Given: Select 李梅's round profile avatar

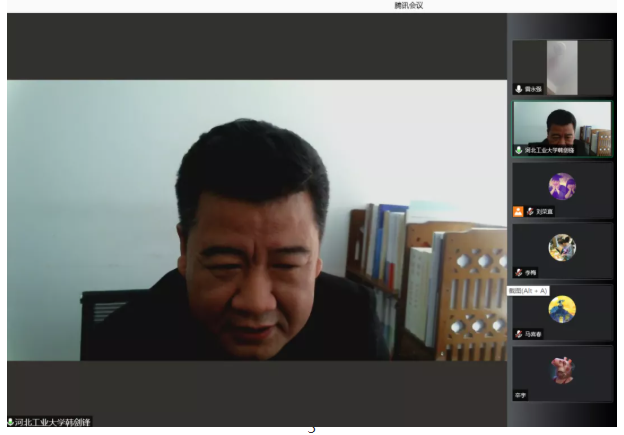Looking at the screenshot, I should (562, 247).
